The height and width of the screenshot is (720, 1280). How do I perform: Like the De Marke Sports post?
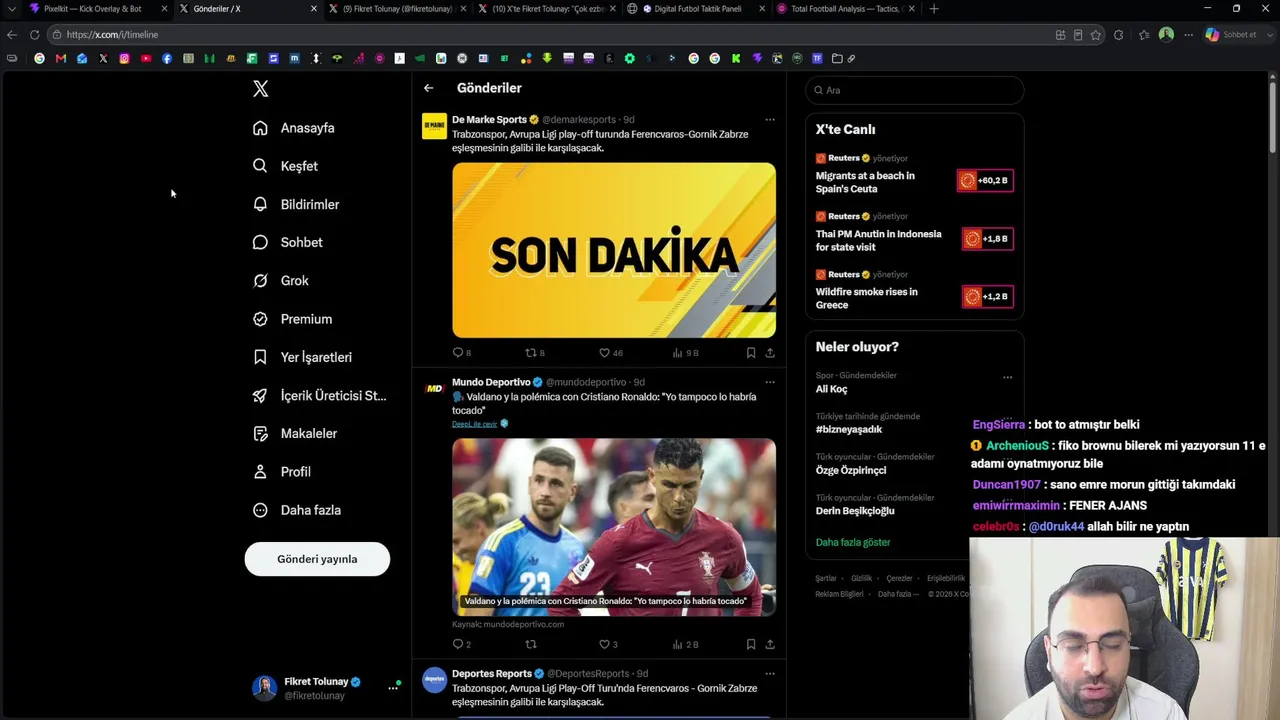(610, 353)
